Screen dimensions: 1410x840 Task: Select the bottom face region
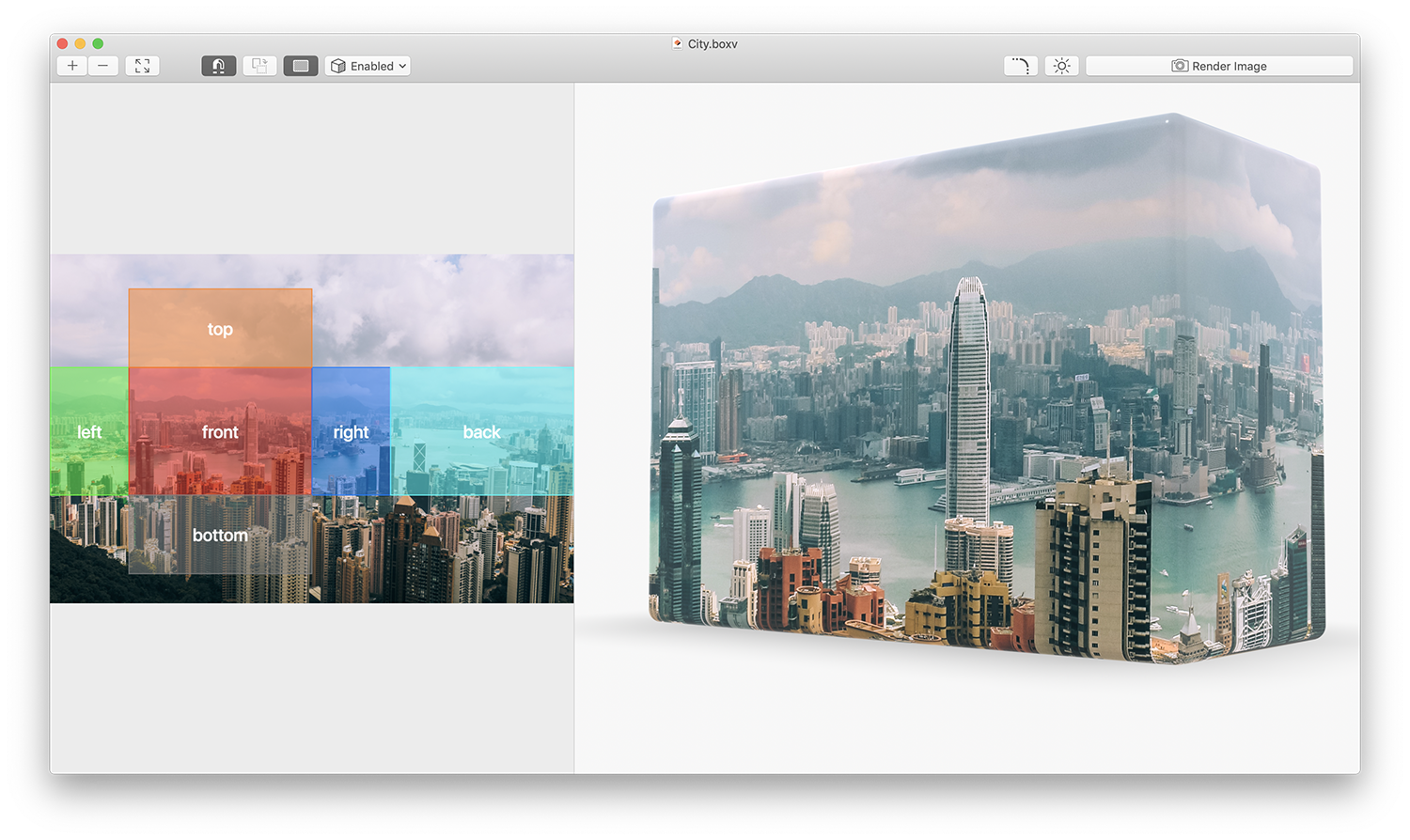coord(220,534)
